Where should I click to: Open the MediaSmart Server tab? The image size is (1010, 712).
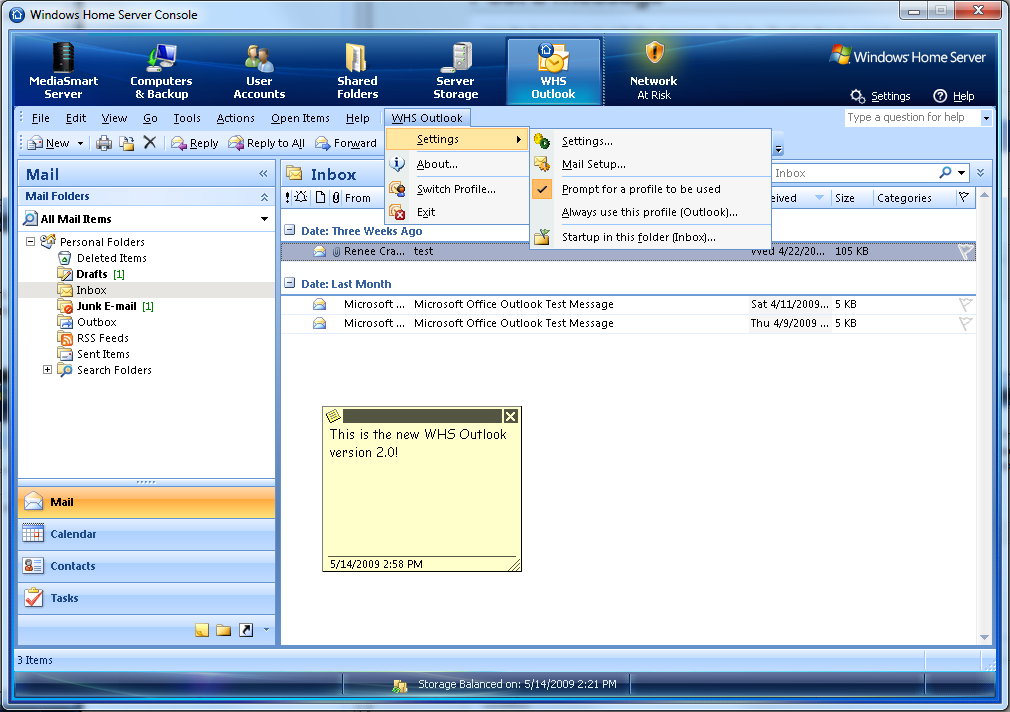63,72
